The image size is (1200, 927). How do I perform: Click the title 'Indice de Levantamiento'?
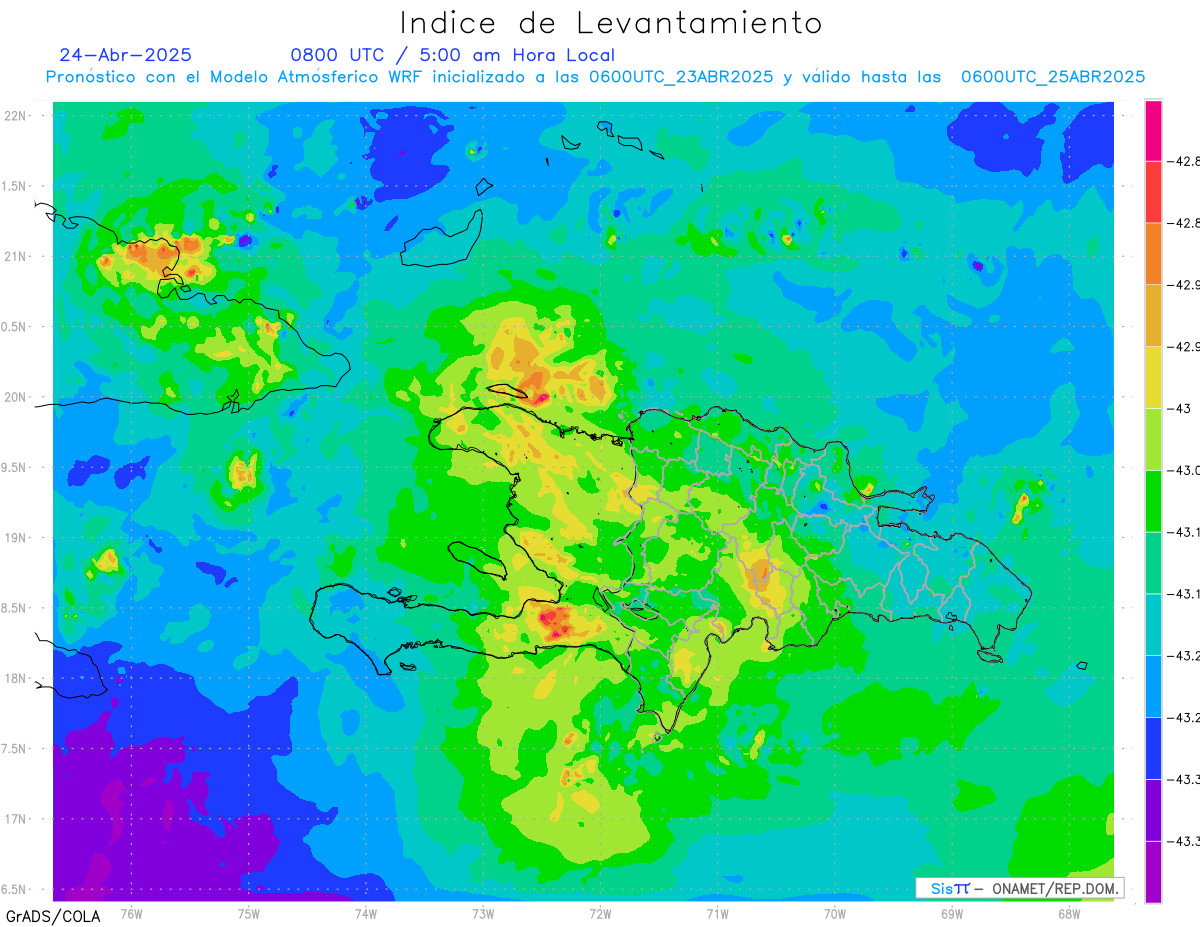pos(611,23)
